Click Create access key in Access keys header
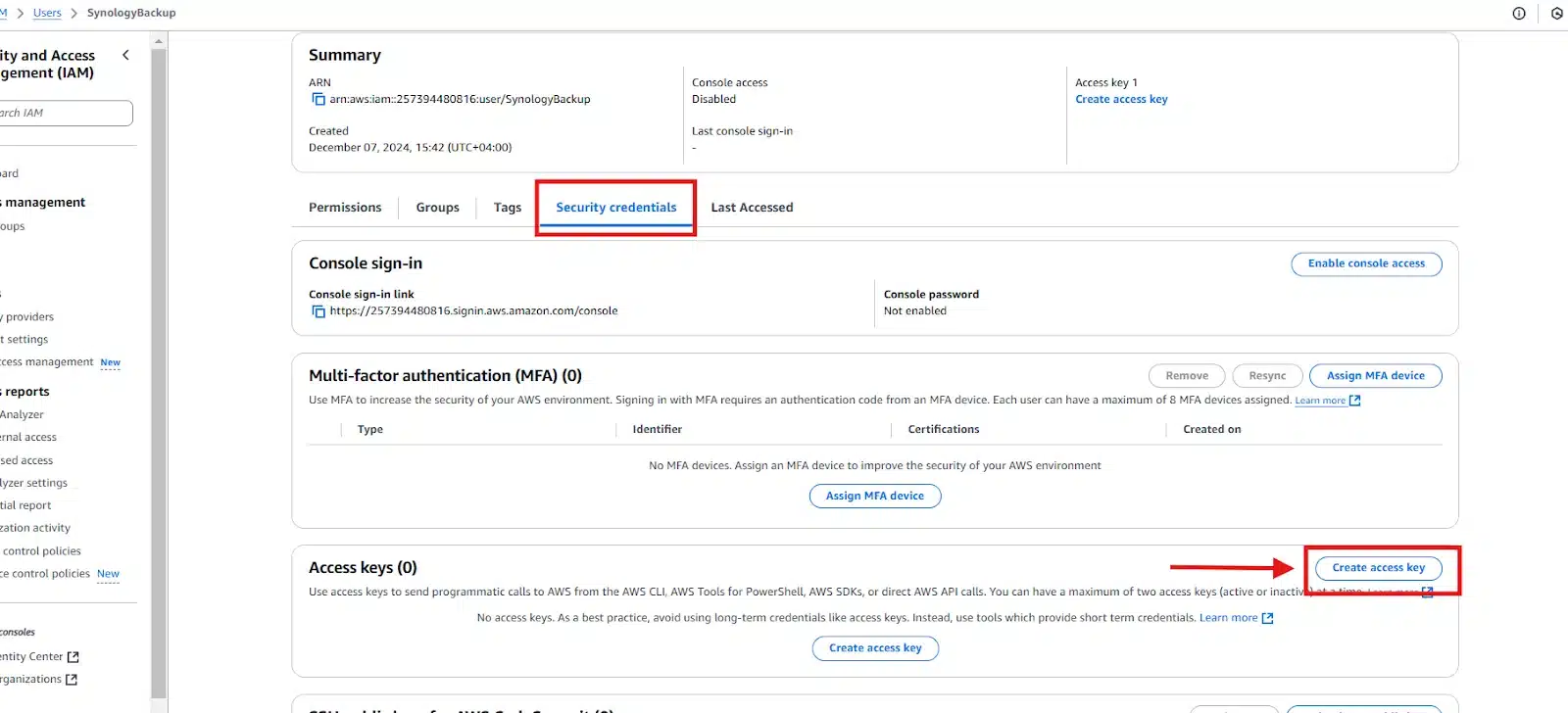 pos(1378,568)
